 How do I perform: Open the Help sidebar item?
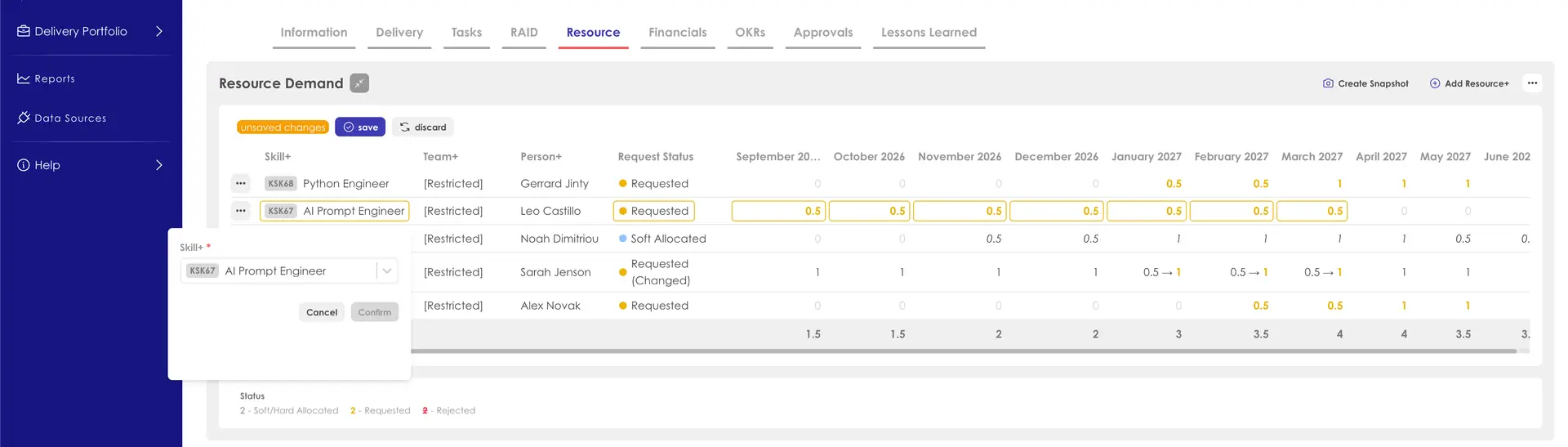coord(90,165)
